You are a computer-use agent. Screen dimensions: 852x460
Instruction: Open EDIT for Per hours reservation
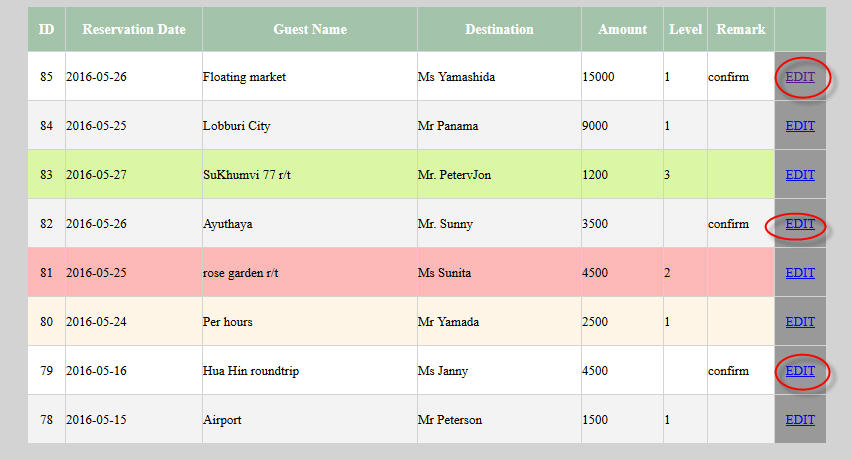[x=800, y=322]
